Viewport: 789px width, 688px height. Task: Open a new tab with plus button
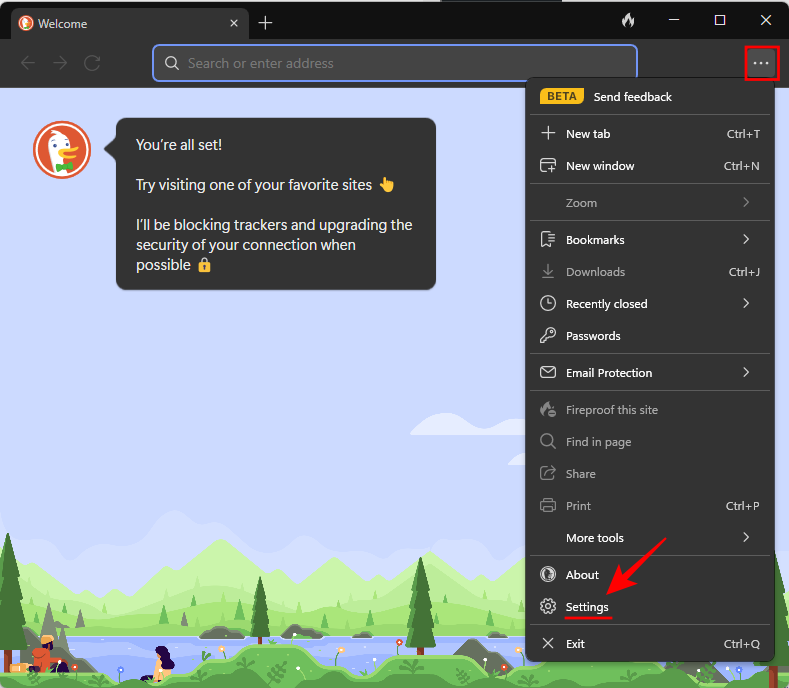click(x=265, y=23)
